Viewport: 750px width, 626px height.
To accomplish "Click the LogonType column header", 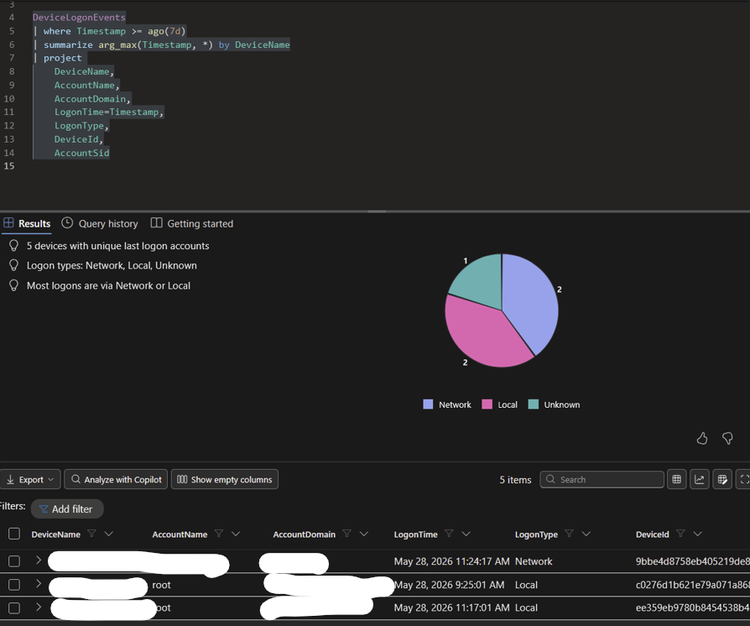I will [536, 534].
